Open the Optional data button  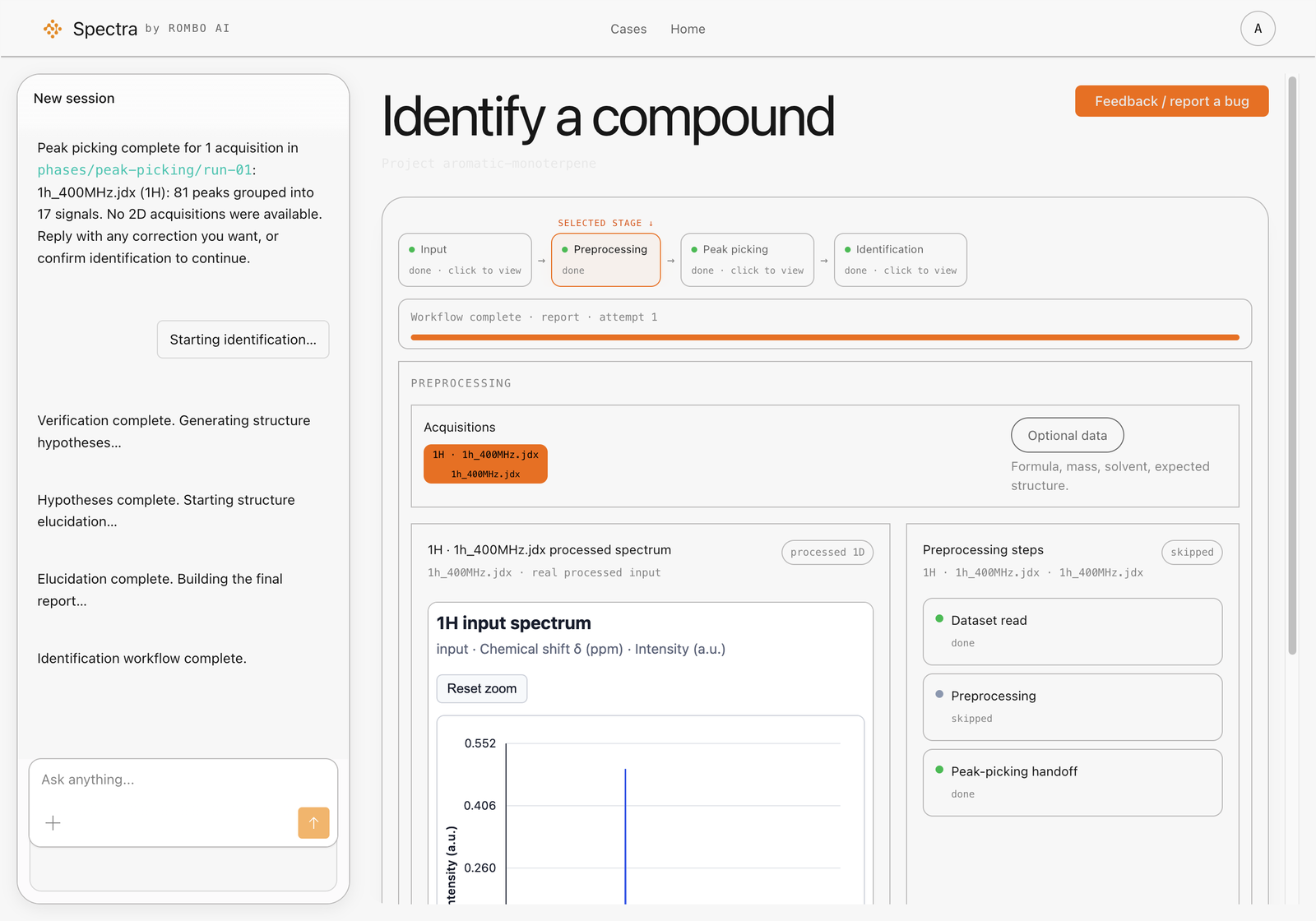click(x=1067, y=435)
